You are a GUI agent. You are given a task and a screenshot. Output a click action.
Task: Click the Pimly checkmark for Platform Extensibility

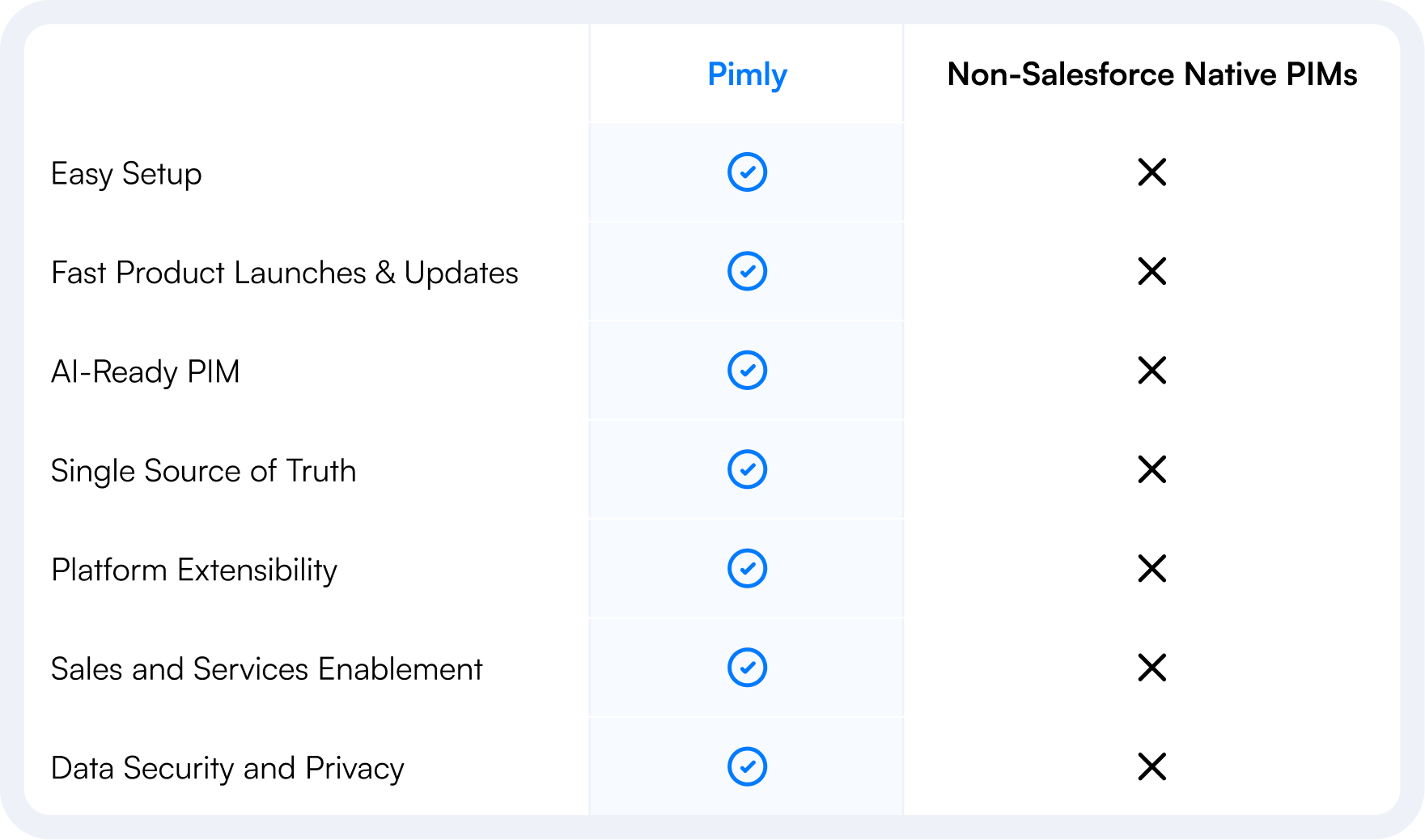tap(747, 568)
